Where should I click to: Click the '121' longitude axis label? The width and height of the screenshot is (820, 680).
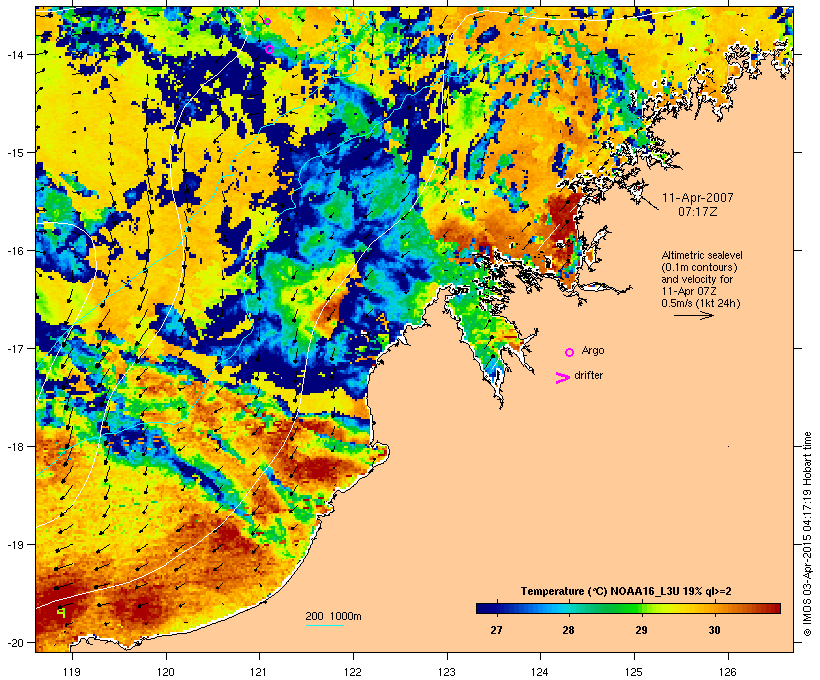pos(259,672)
